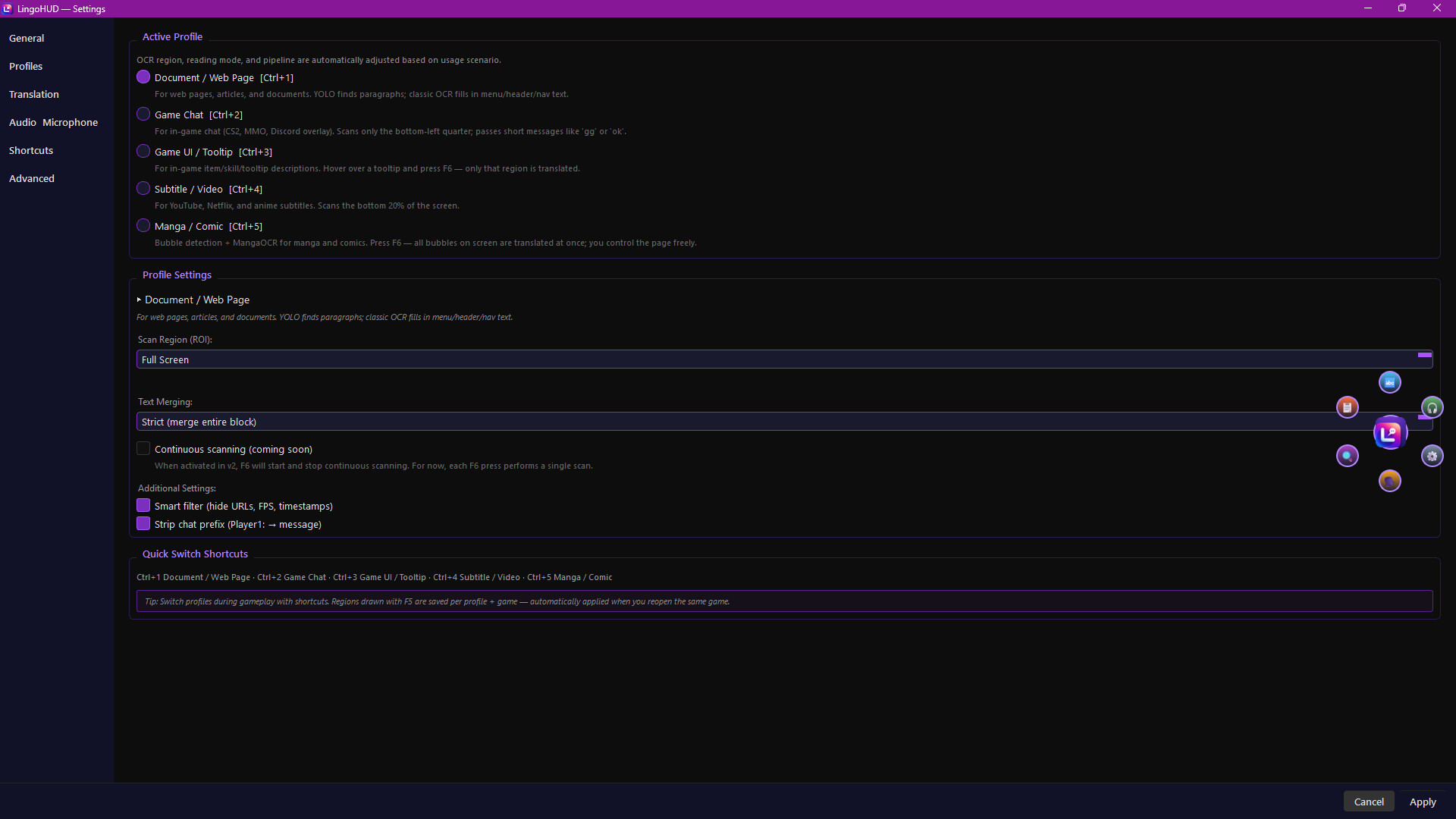Click the 'OCR region, reading mode' description text
The height and width of the screenshot is (819, 1456).
pos(318,60)
